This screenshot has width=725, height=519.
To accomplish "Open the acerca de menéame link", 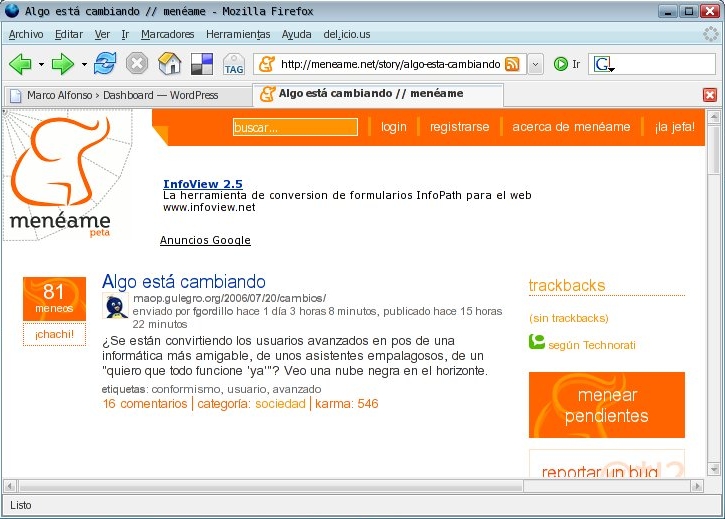I will pos(571,127).
